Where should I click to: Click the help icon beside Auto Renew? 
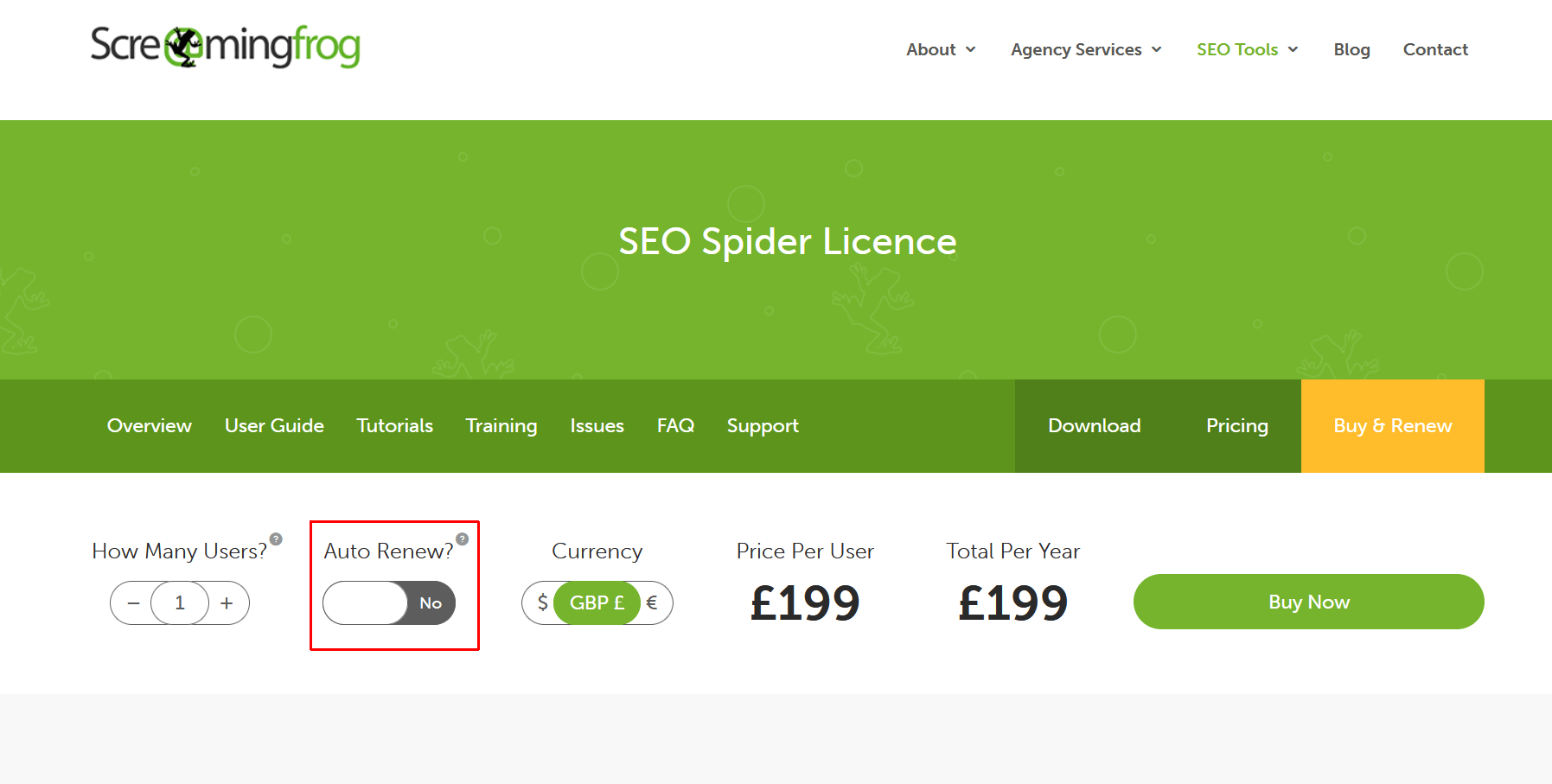463,539
